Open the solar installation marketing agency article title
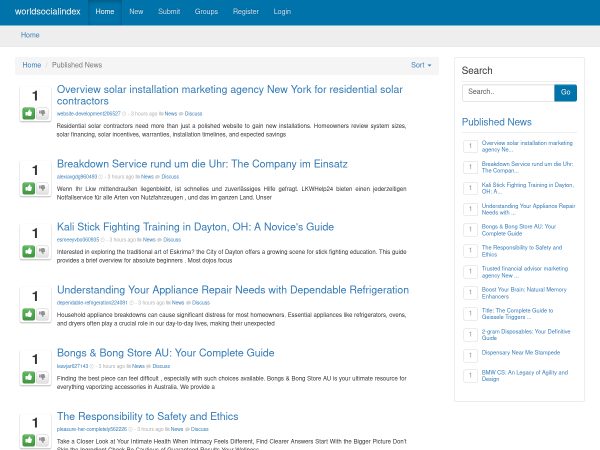The height and width of the screenshot is (450, 600). (x=230, y=95)
